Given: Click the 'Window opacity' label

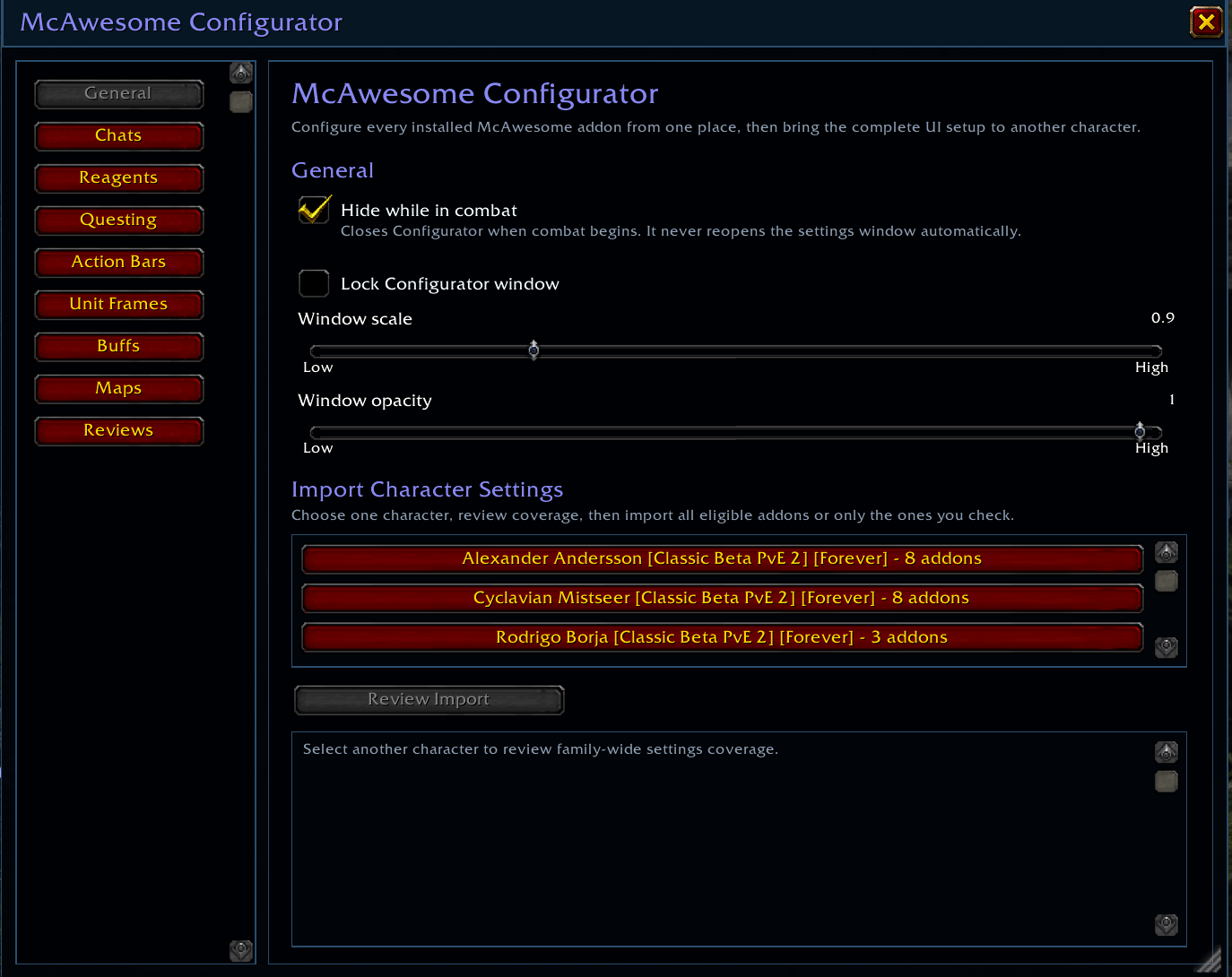Looking at the screenshot, I should [x=365, y=401].
